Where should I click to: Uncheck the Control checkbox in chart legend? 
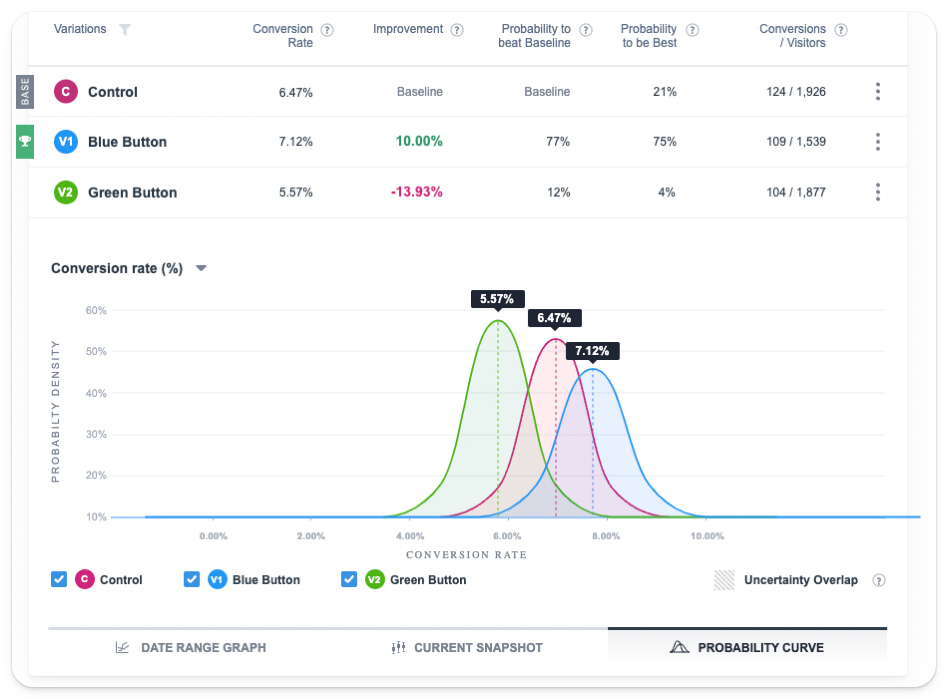coord(59,579)
